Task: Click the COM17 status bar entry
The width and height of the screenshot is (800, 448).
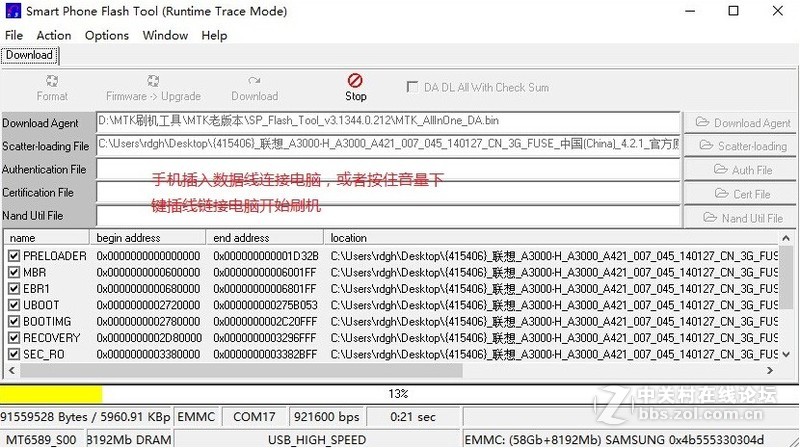Action: 254,417
